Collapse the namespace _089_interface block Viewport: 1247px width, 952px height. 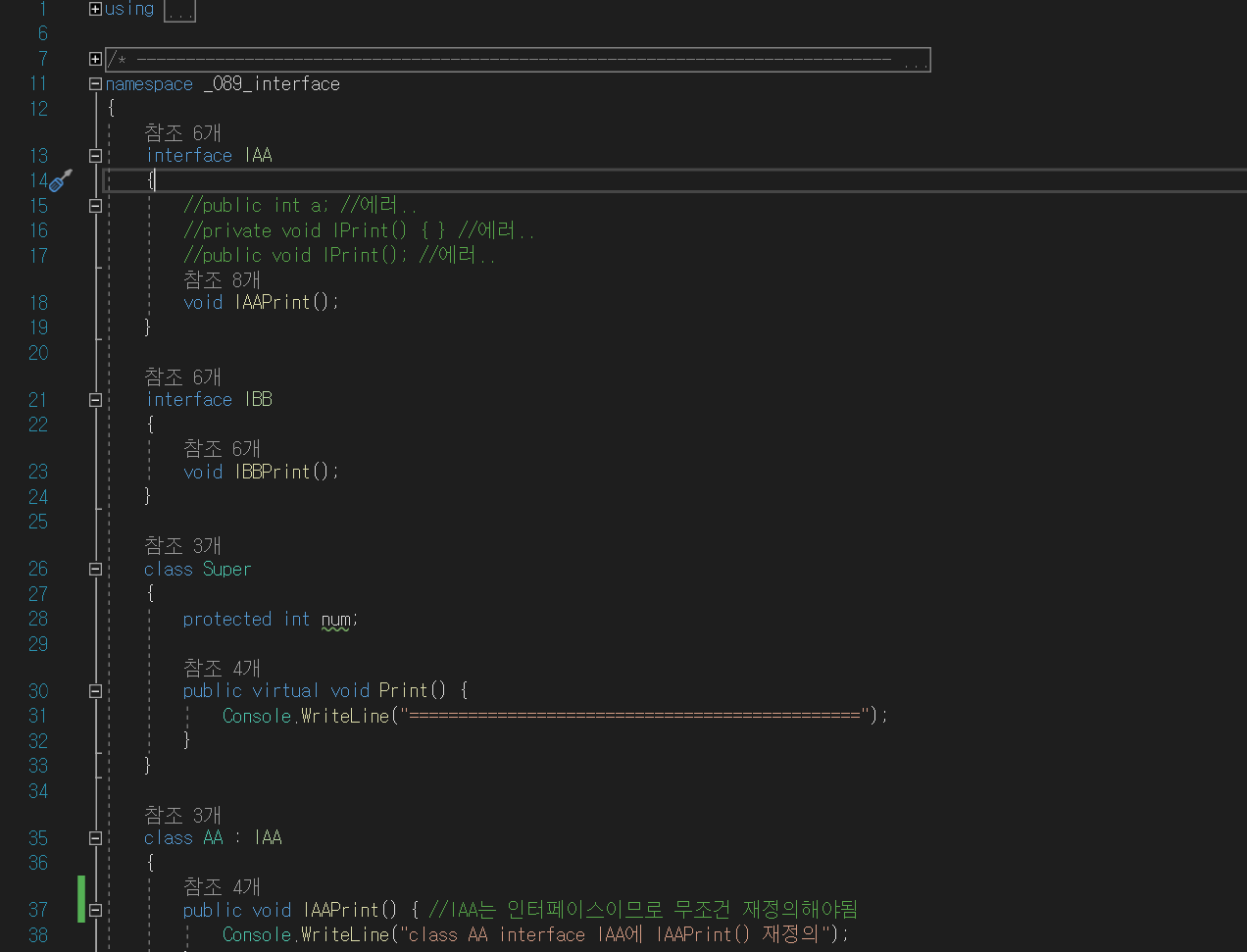tap(95, 84)
